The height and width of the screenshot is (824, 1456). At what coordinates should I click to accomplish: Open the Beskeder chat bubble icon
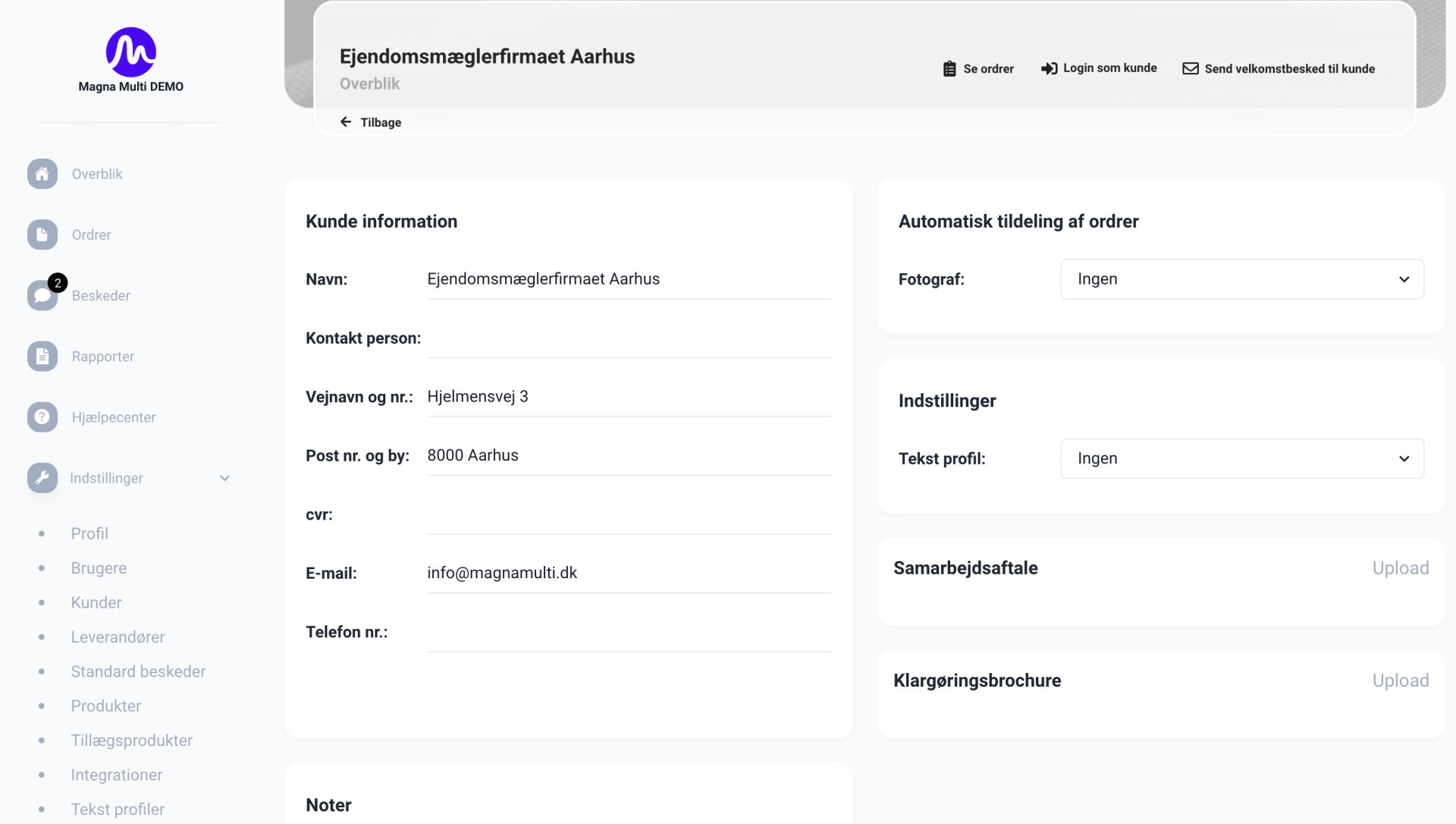[x=42, y=295]
